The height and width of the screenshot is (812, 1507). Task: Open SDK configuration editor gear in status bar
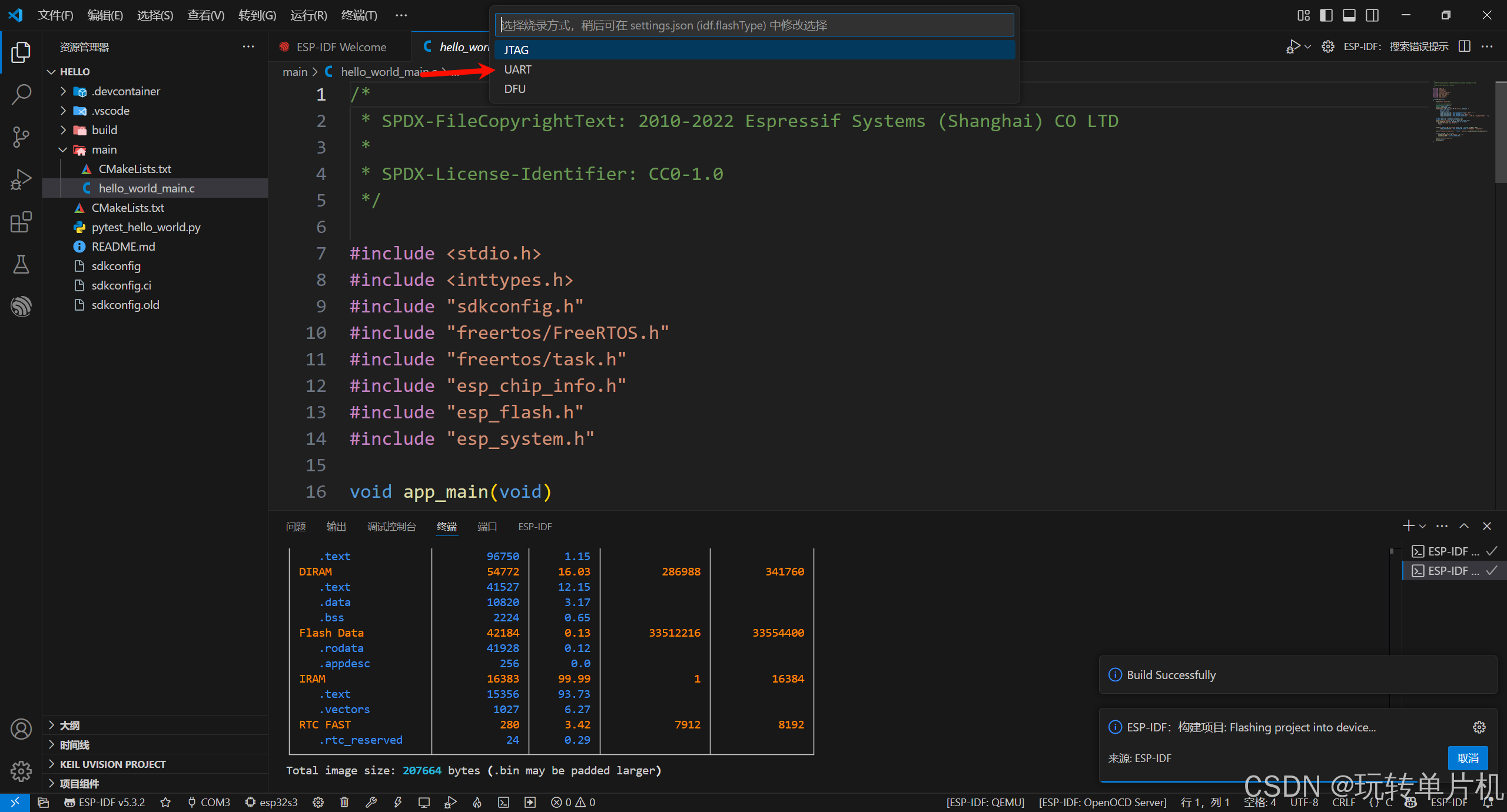318,802
